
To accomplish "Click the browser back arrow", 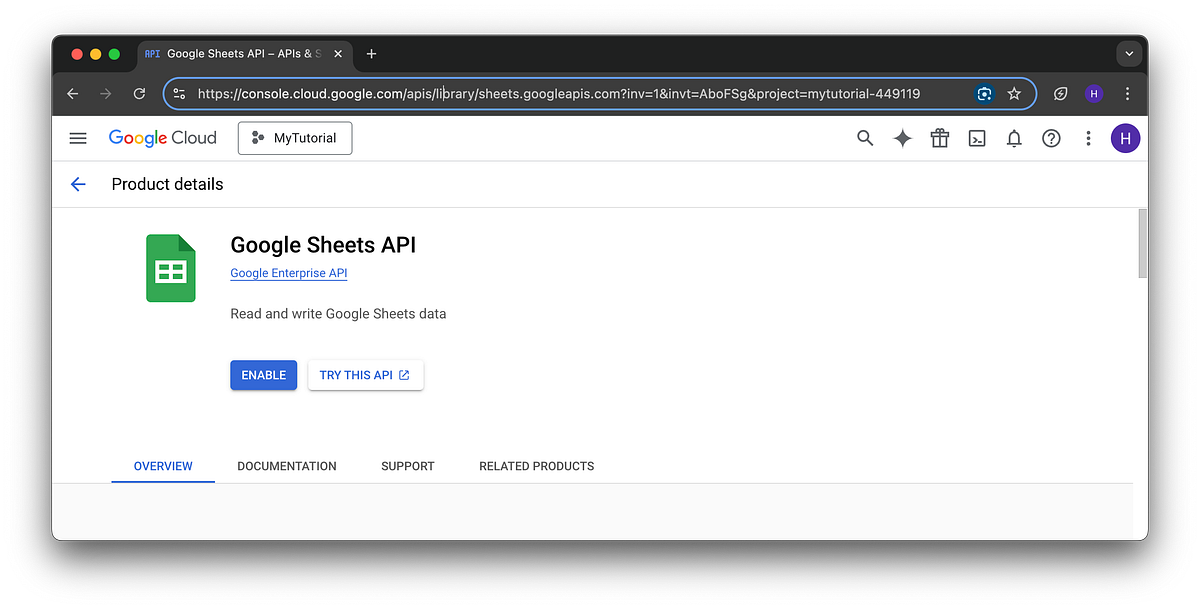I will click(72, 94).
